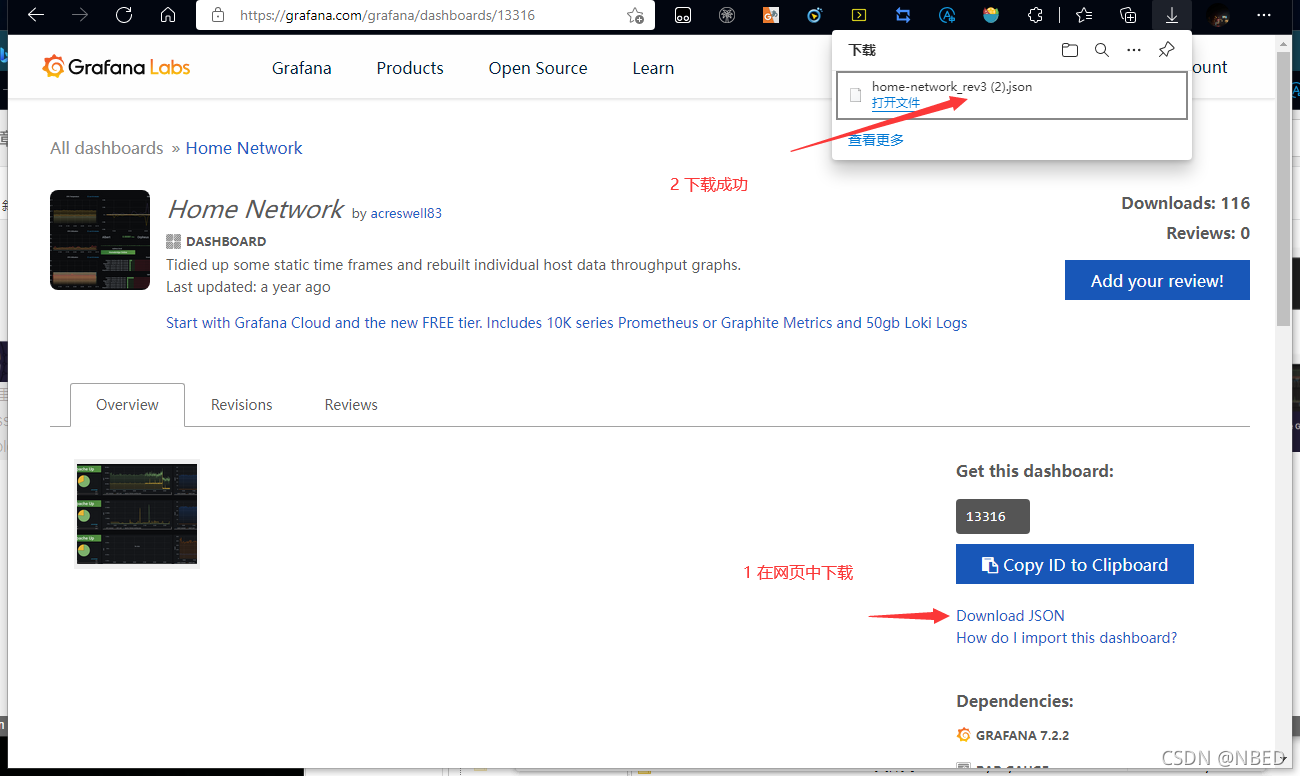
Task: Add page to favorites with star-plus icon
Action: [x=635, y=15]
